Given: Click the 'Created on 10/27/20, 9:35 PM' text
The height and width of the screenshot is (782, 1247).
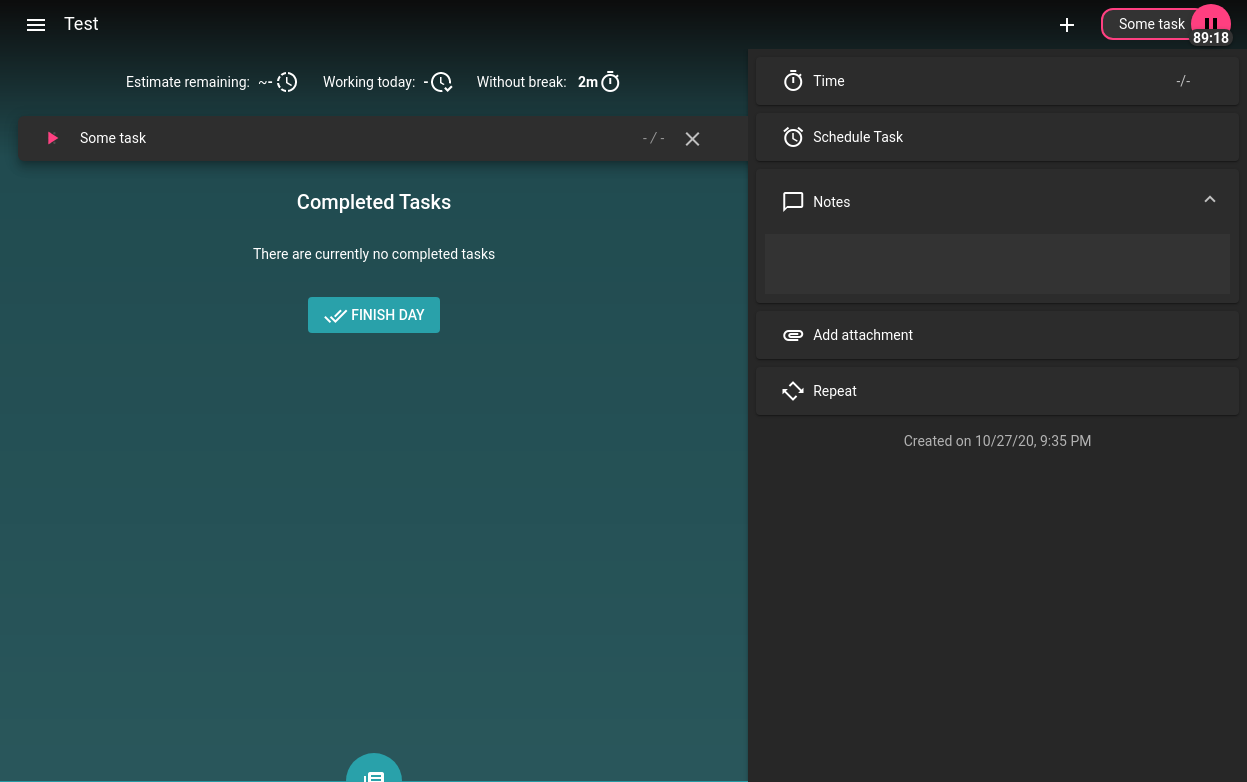Looking at the screenshot, I should point(997,441).
